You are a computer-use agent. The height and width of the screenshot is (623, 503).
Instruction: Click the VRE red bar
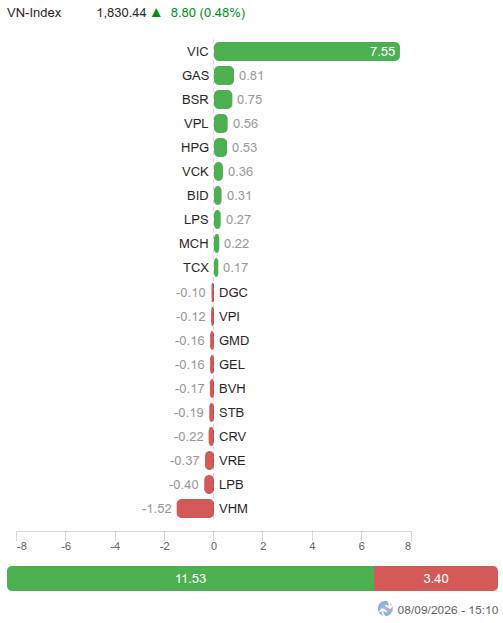click(x=209, y=460)
